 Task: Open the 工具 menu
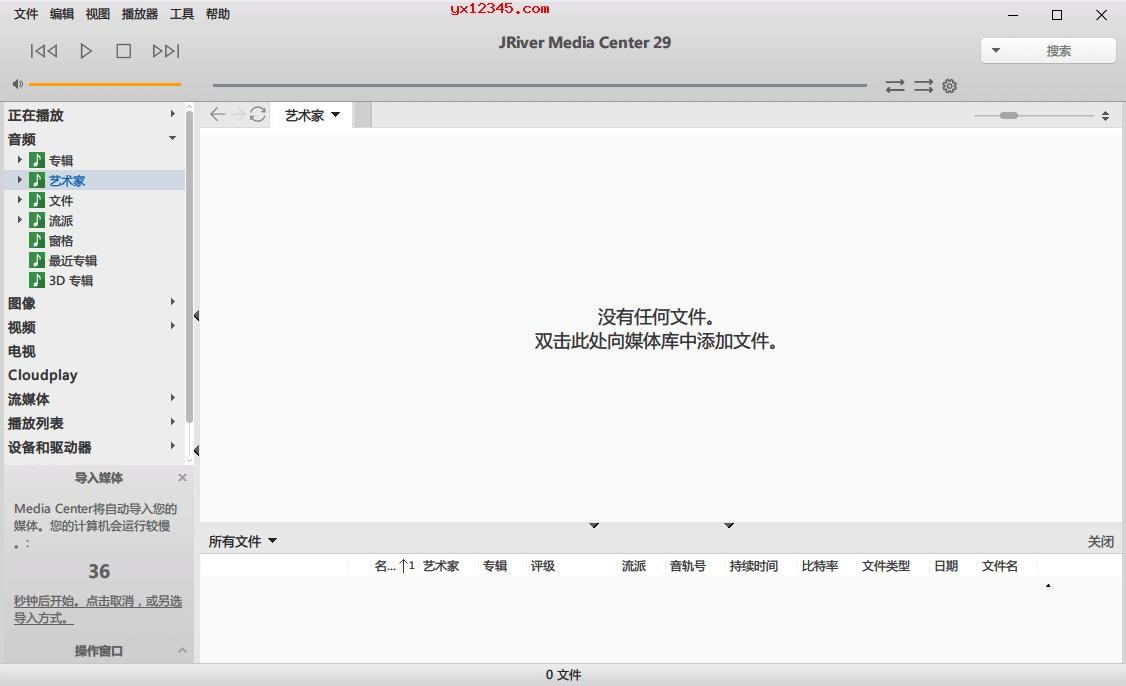pyautogui.click(x=182, y=14)
